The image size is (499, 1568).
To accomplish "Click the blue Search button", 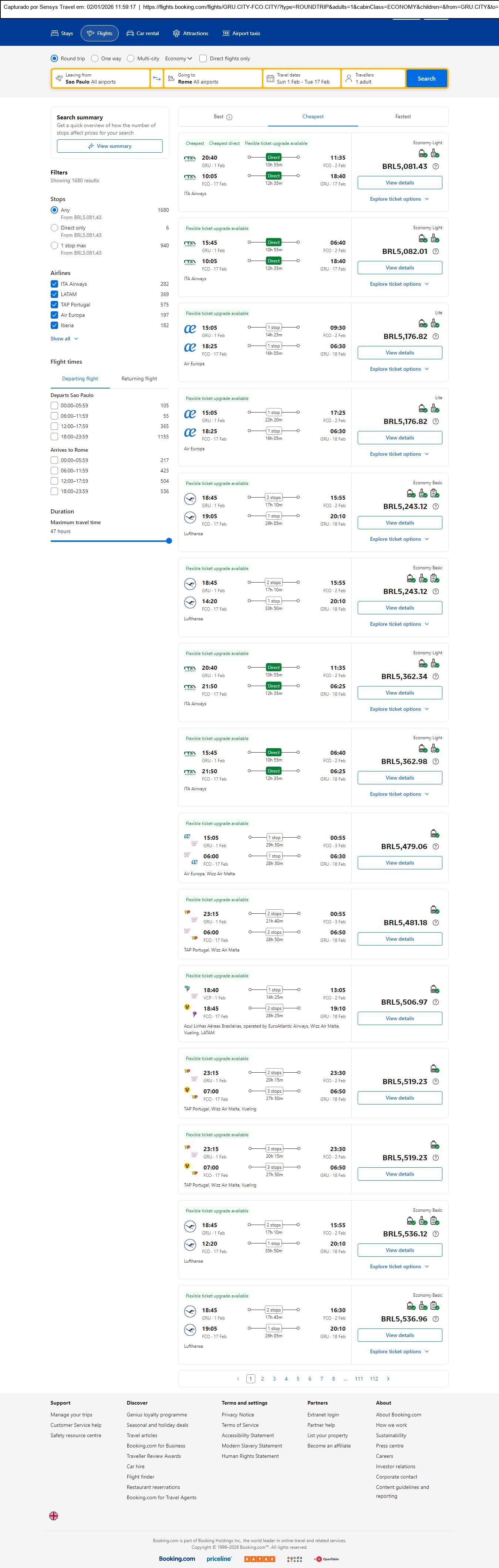I will 426,78.
